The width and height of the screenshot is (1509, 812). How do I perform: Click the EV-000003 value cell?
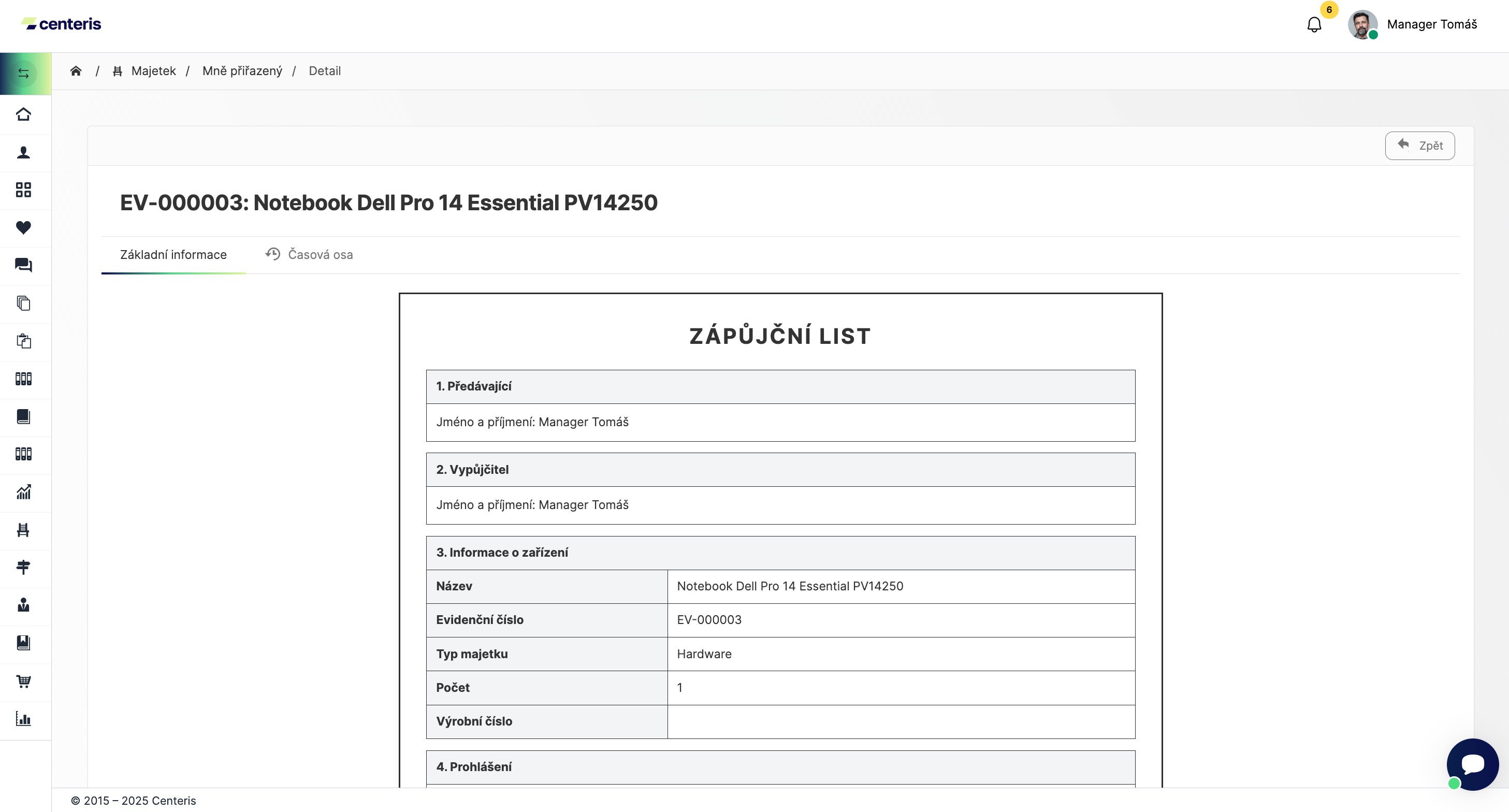[901, 620]
